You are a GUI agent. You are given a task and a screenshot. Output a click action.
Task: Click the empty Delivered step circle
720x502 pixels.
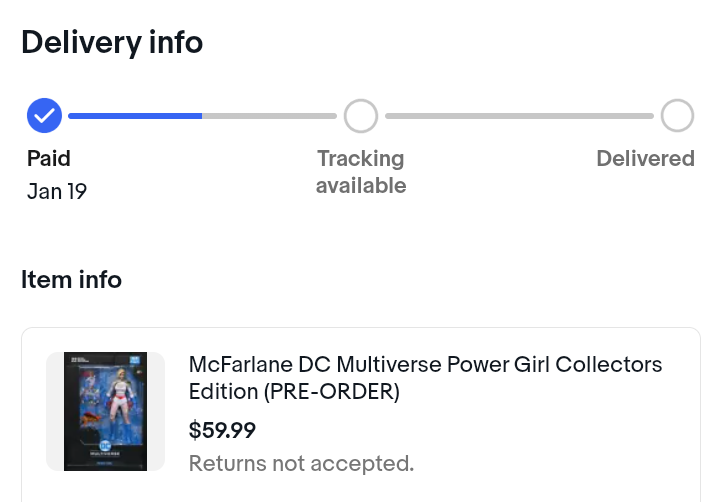[677, 116]
